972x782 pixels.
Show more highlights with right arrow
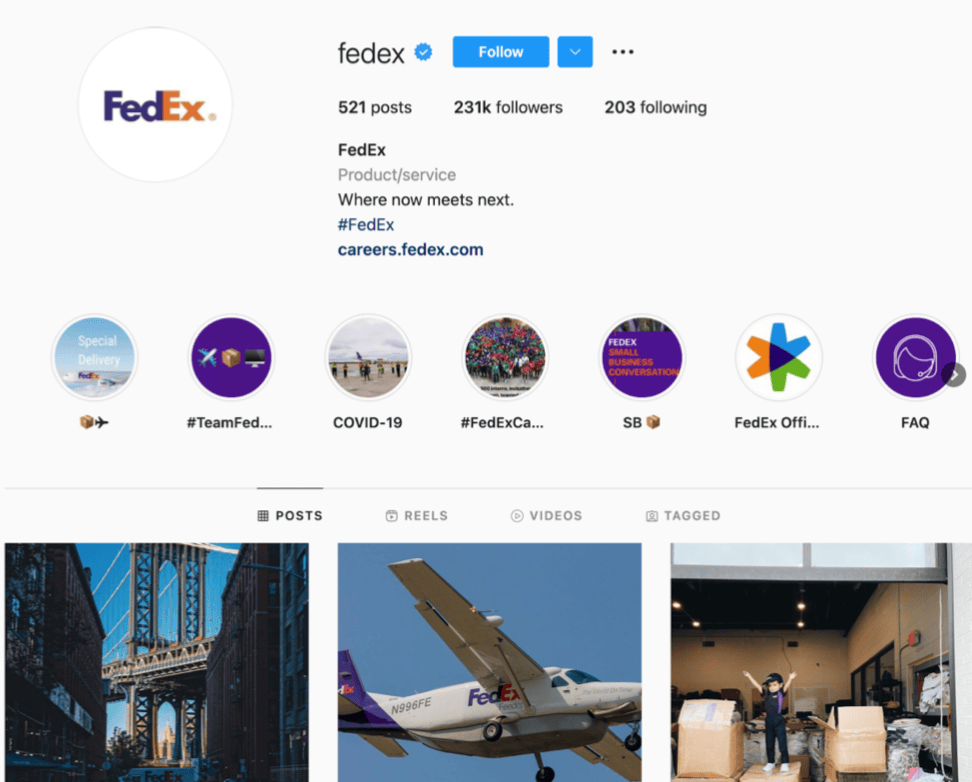tap(955, 375)
